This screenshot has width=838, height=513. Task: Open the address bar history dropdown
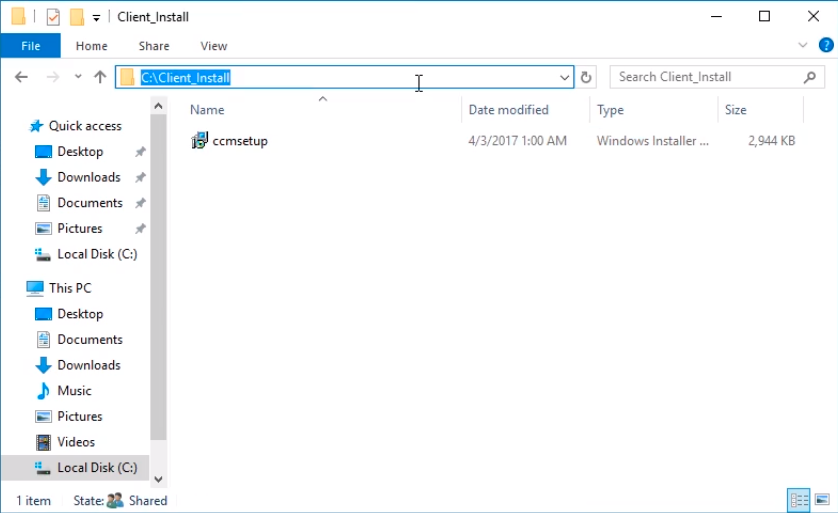[x=564, y=77]
